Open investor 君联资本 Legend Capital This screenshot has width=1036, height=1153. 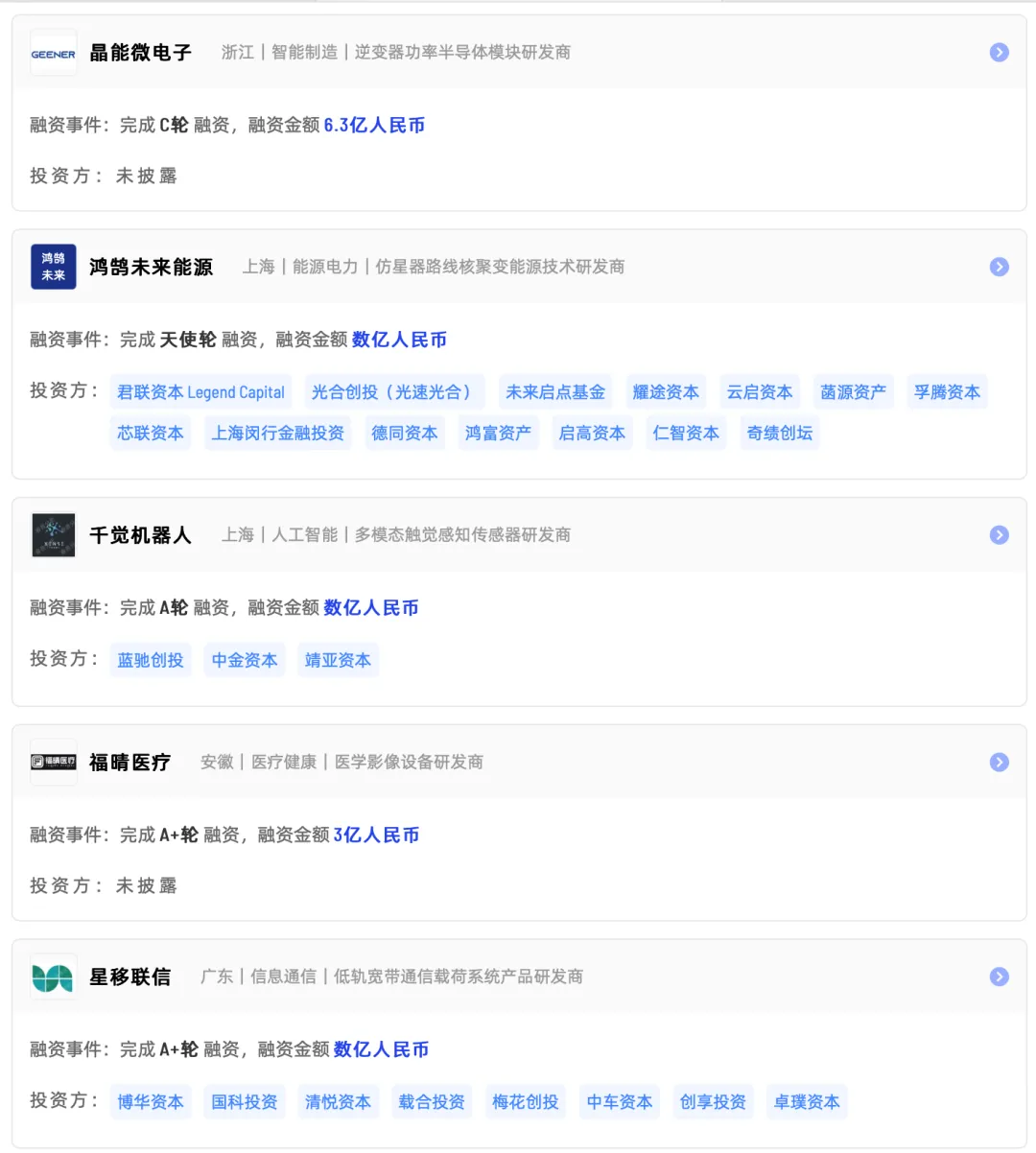200,392
